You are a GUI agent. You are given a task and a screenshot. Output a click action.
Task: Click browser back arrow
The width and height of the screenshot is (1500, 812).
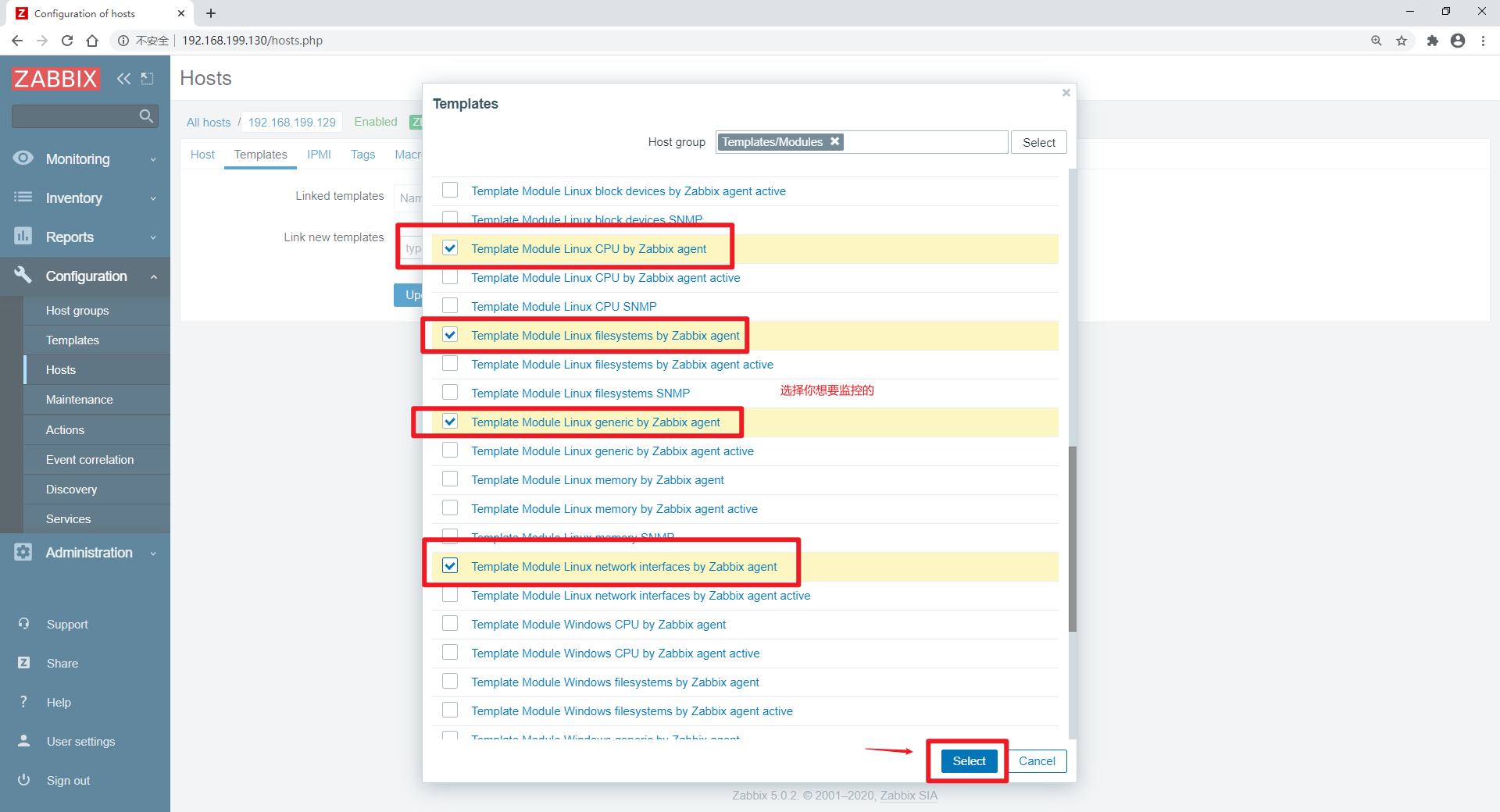(x=17, y=41)
